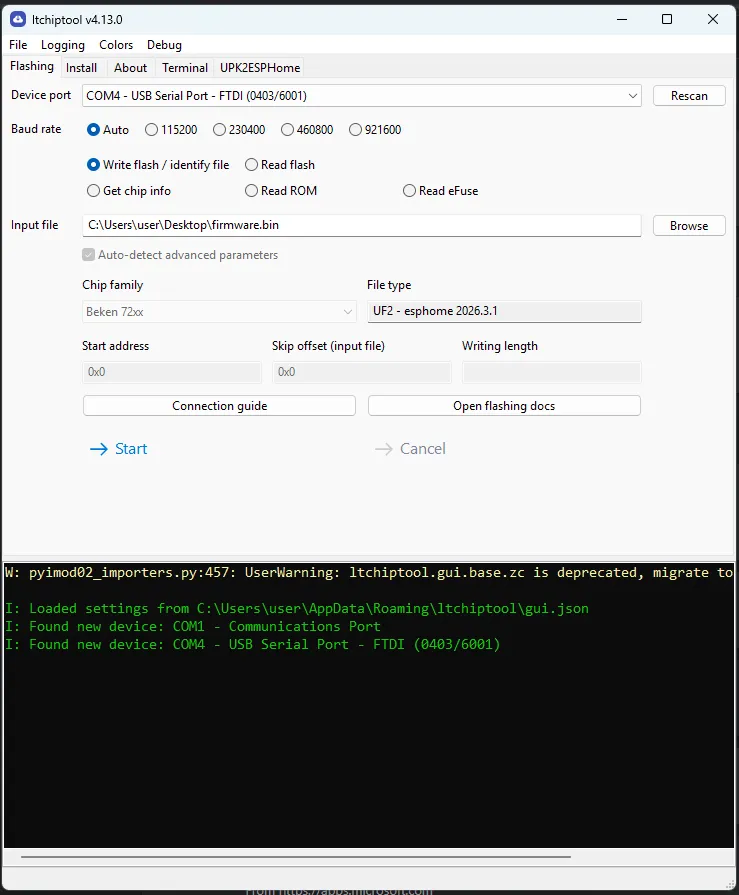
Task: Select Get chip info option
Action: (129, 191)
